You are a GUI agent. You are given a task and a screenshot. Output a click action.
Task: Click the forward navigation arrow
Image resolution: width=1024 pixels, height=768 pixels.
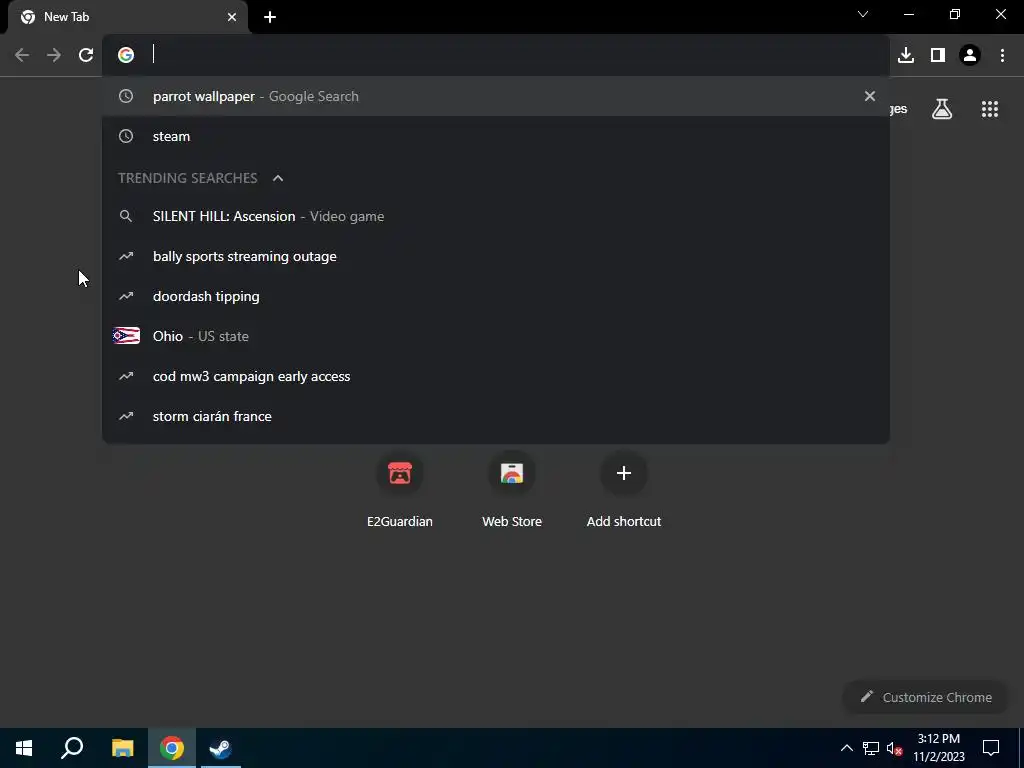click(x=54, y=55)
